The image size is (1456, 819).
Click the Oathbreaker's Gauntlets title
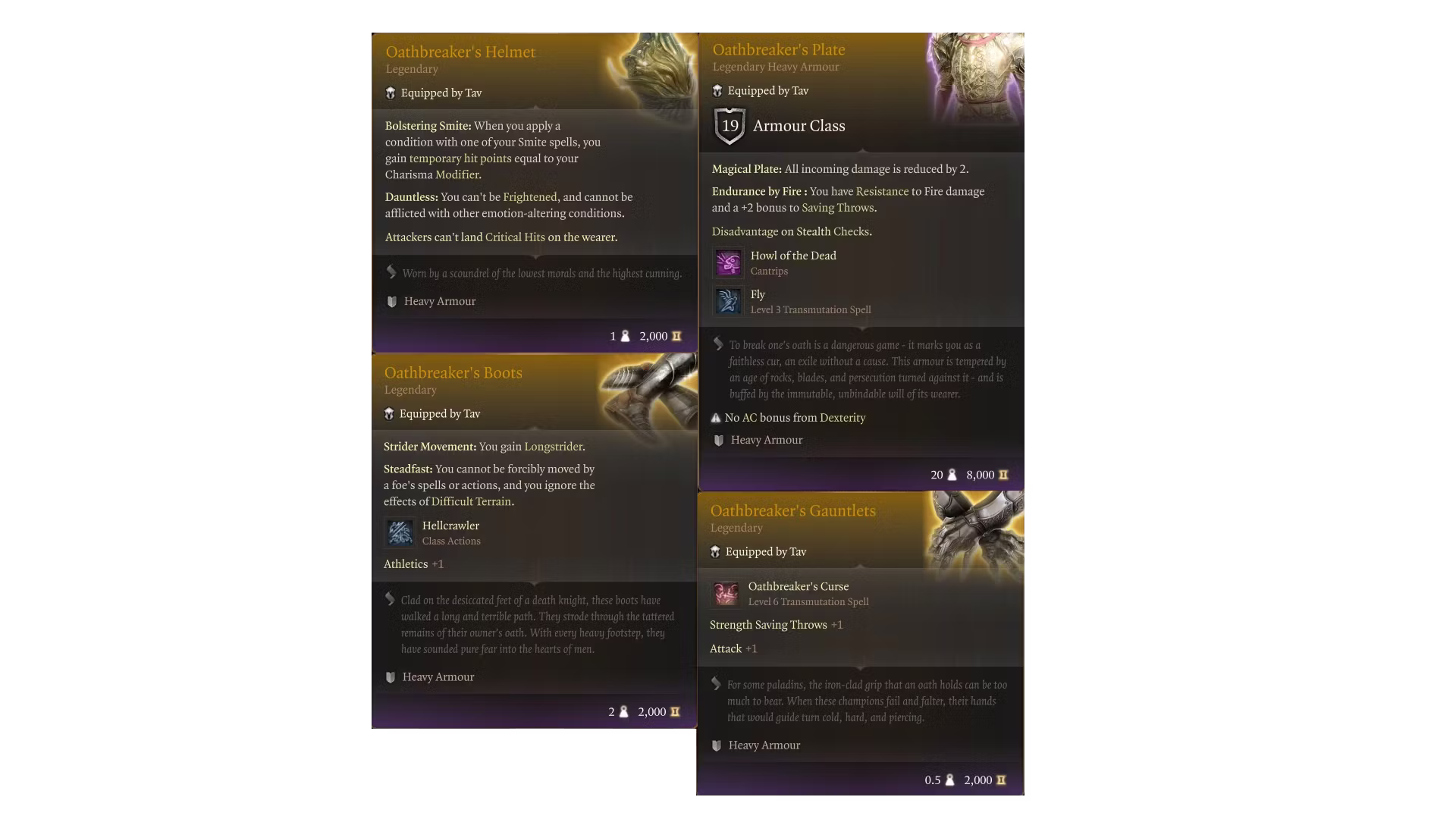click(x=792, y=511)
